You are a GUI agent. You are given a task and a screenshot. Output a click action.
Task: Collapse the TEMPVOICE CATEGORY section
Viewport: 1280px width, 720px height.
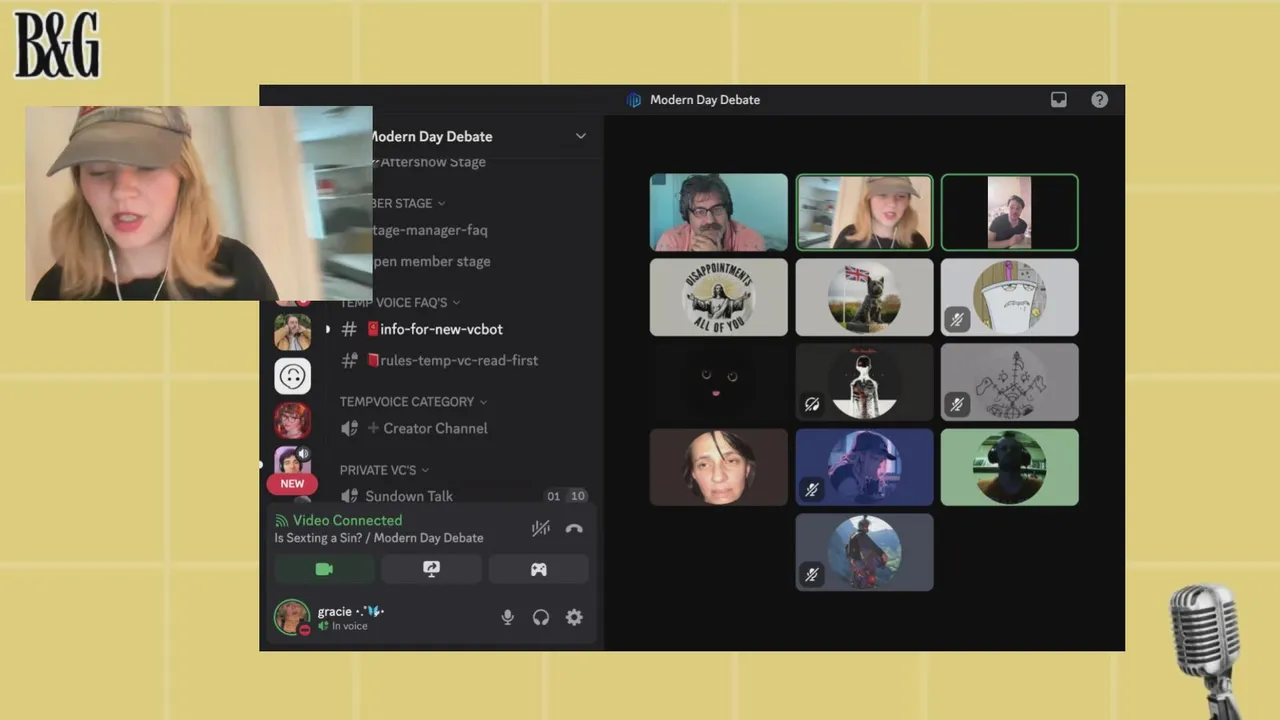point(413,402)
